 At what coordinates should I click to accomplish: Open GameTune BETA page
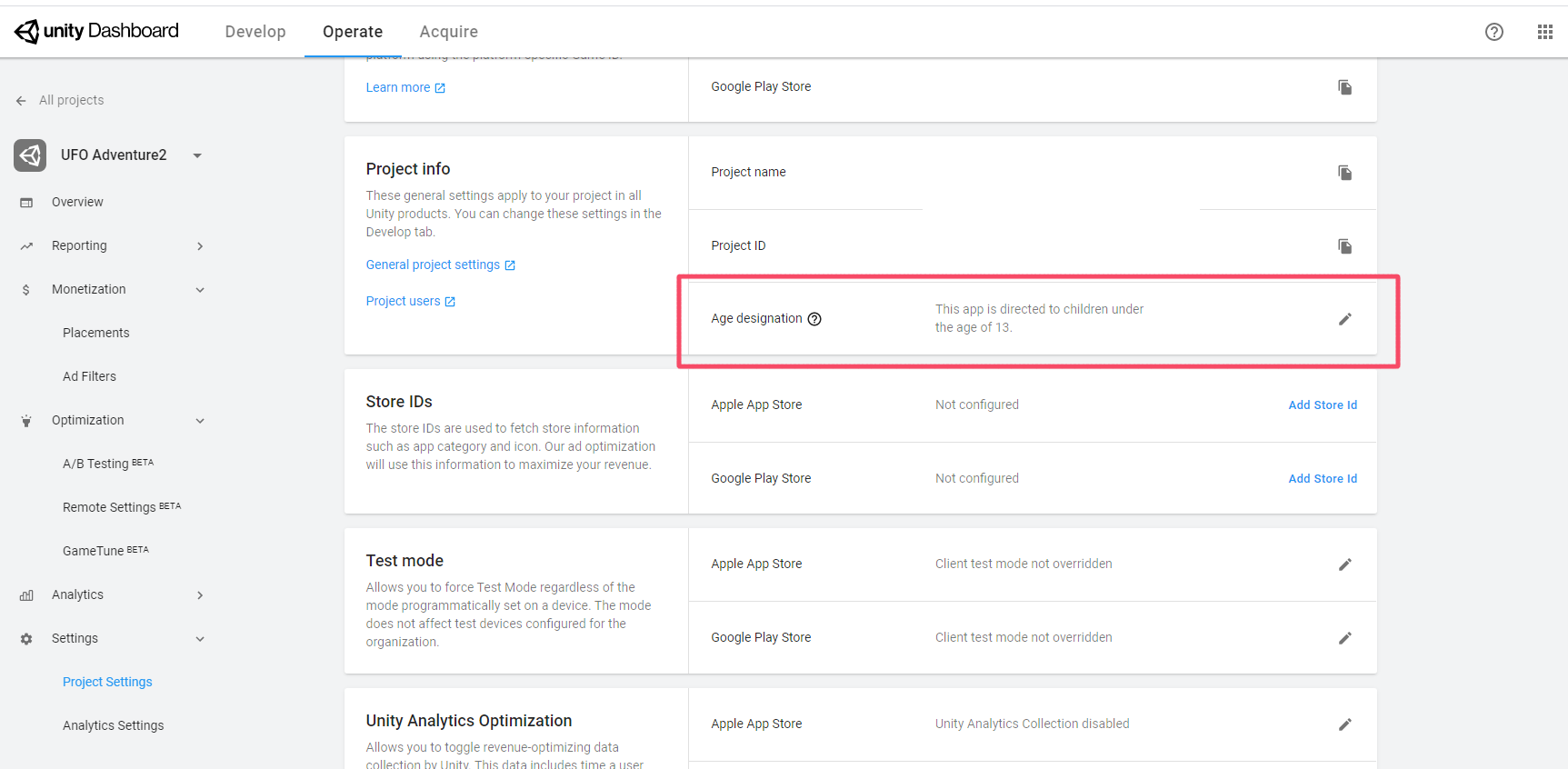[x=105, y=551]
